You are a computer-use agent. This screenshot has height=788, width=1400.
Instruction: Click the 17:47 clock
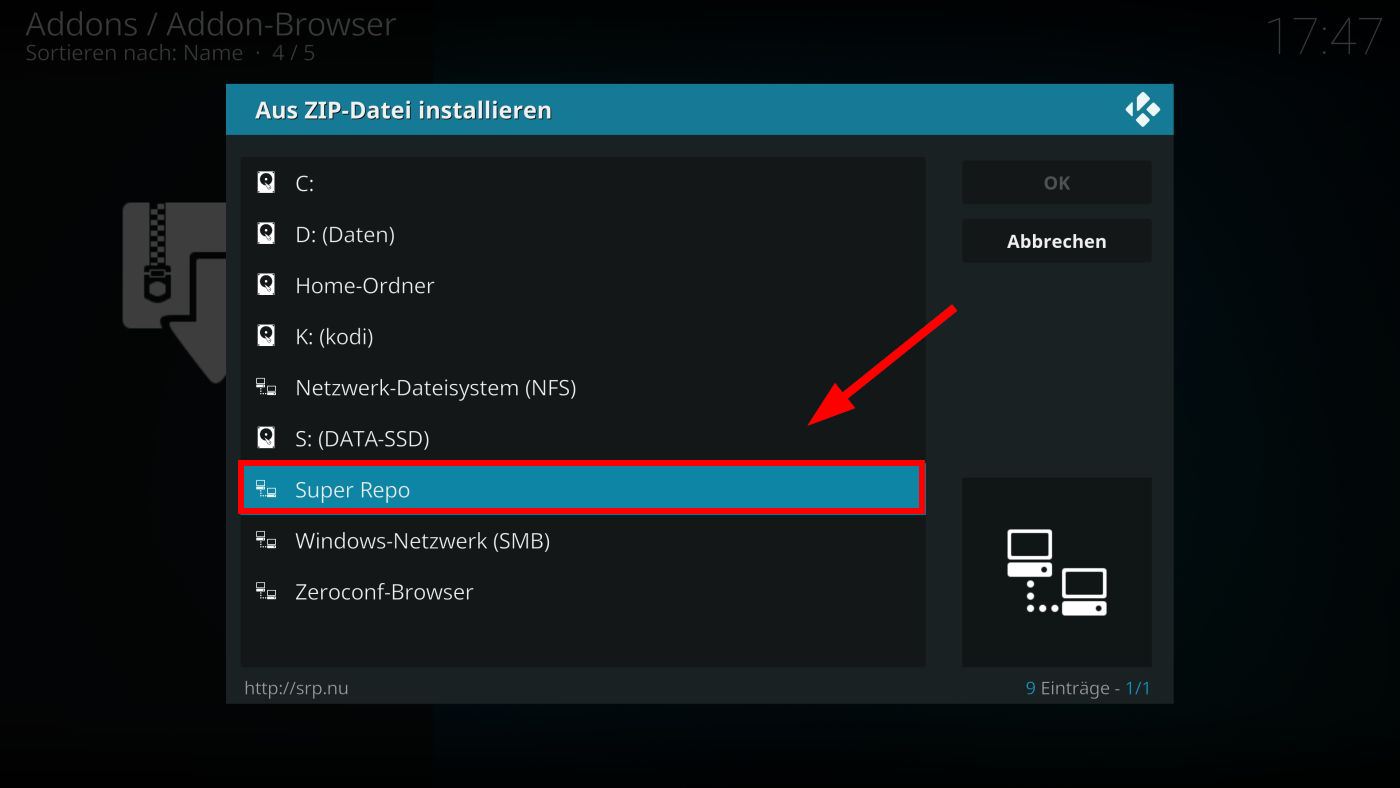1323,37
